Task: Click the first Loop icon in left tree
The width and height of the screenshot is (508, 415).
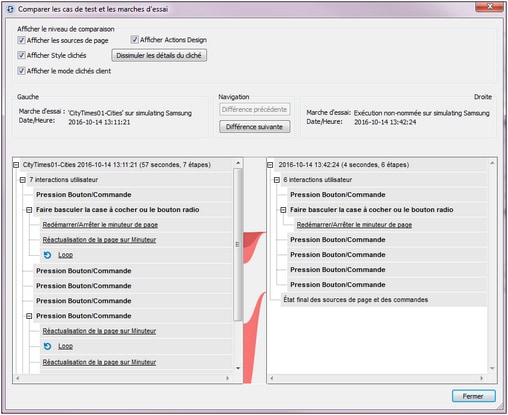Action: click(47, 255)
